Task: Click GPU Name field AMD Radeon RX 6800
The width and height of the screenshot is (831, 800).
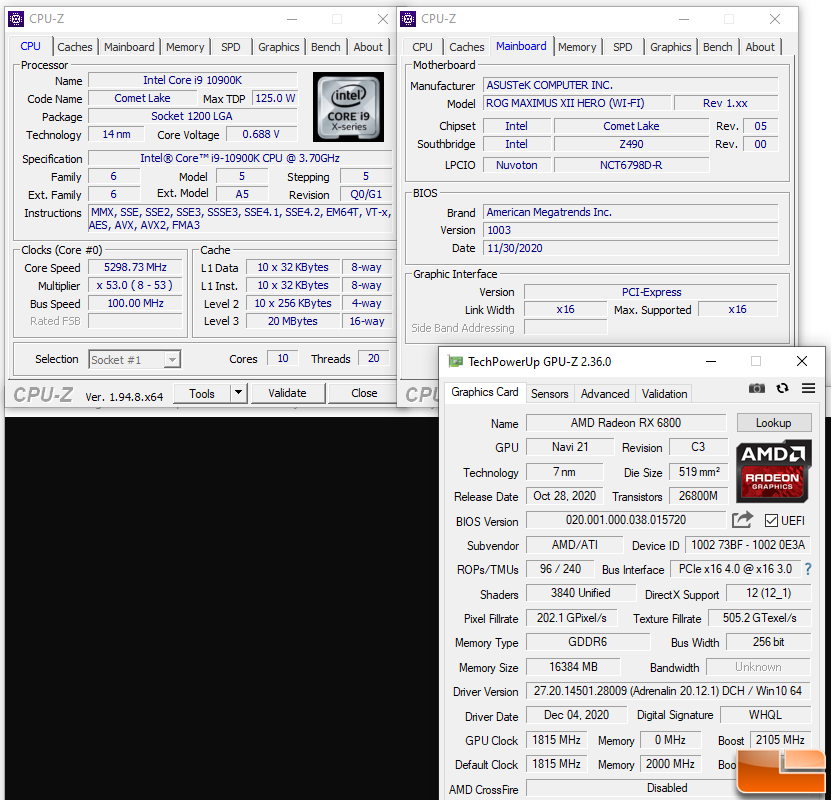Action: tap(626, 423)
